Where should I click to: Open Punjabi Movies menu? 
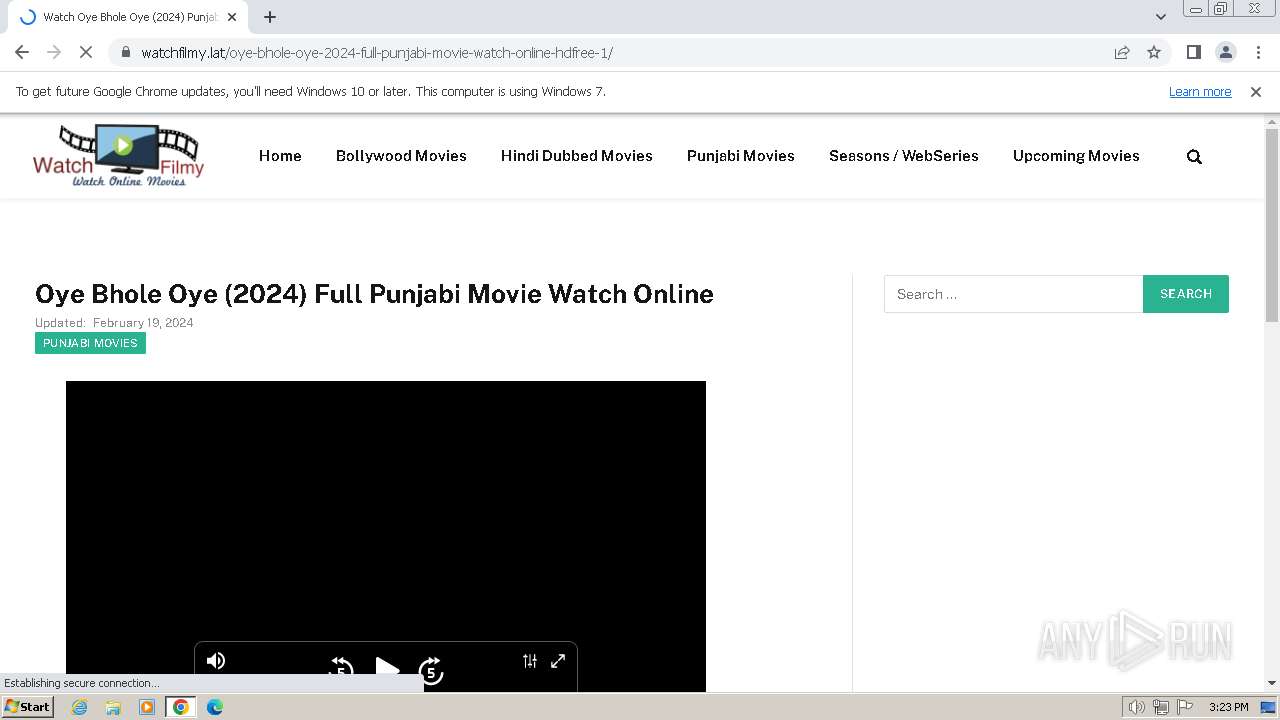click(x=741, y=156)
